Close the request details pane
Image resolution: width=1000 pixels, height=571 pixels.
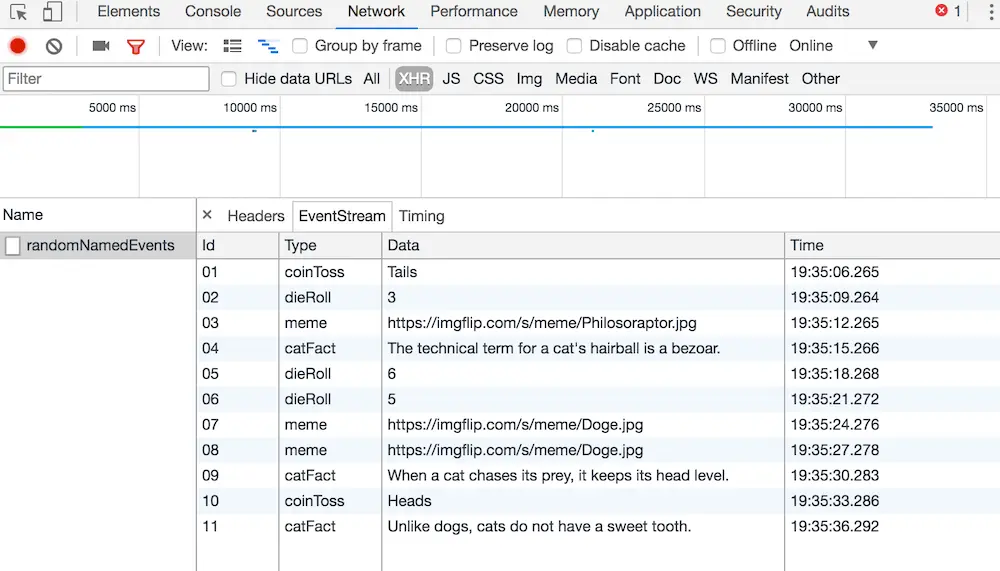pyautogui.click(x=207, y=215)
